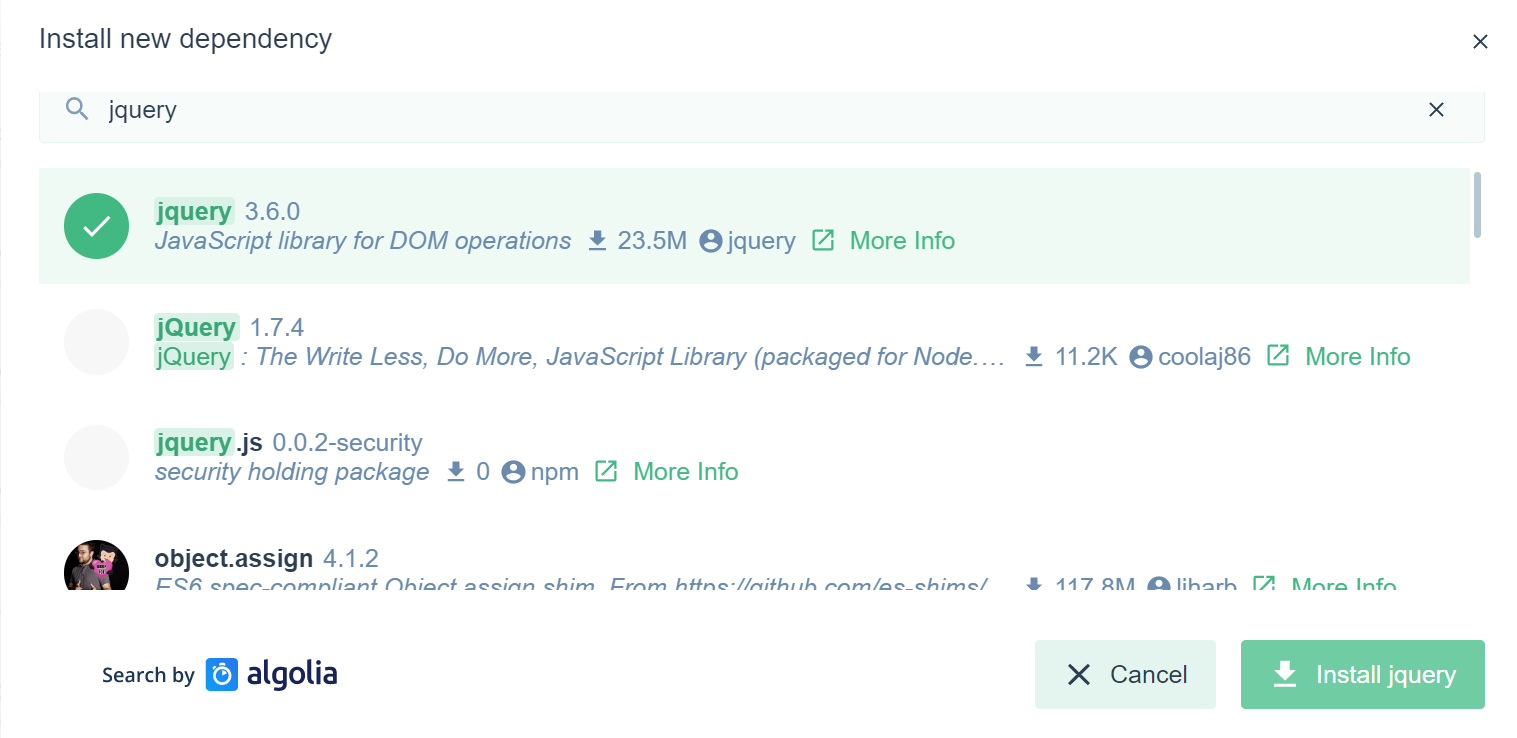The image size is (1517, 738).
Task: Open external link icon for jquery 3.6.0
Action: 823,241
